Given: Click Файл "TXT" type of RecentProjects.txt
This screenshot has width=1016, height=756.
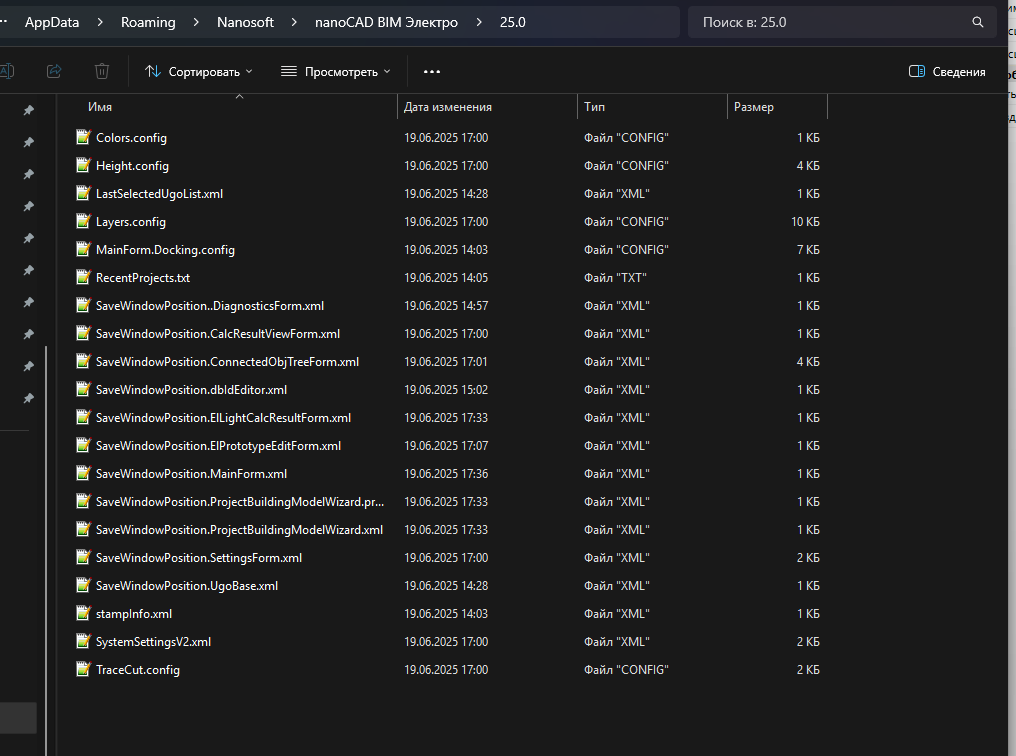Looking at the screenshot, I should [615, 278].
